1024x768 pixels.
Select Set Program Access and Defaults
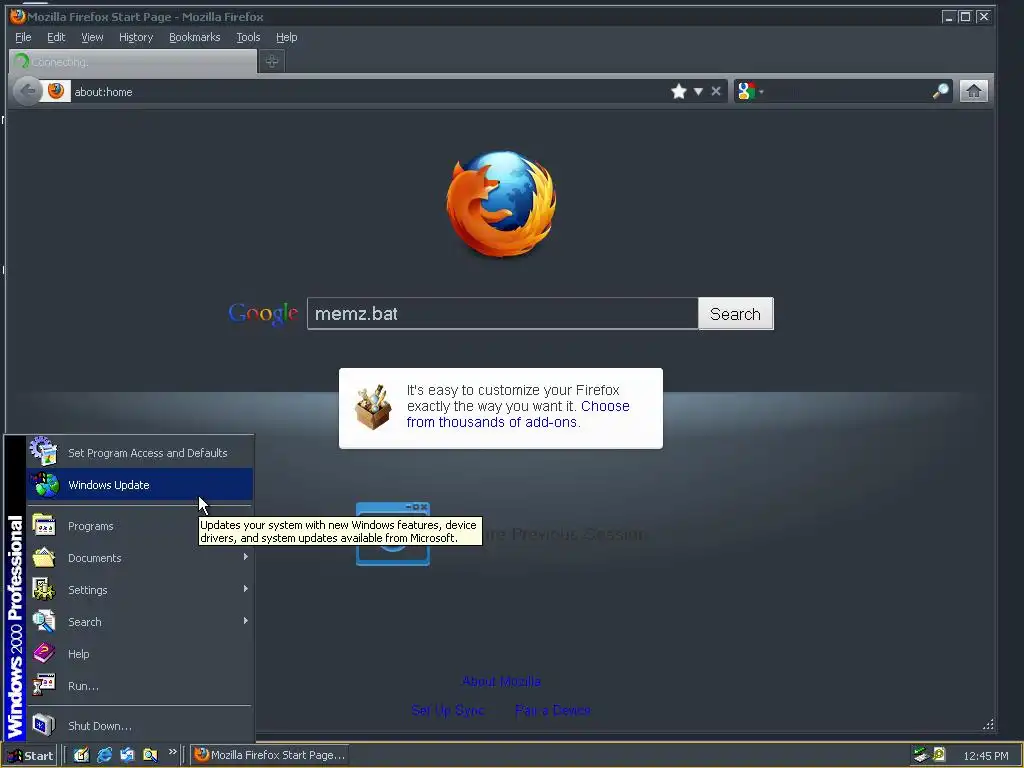tap(140, 453)
